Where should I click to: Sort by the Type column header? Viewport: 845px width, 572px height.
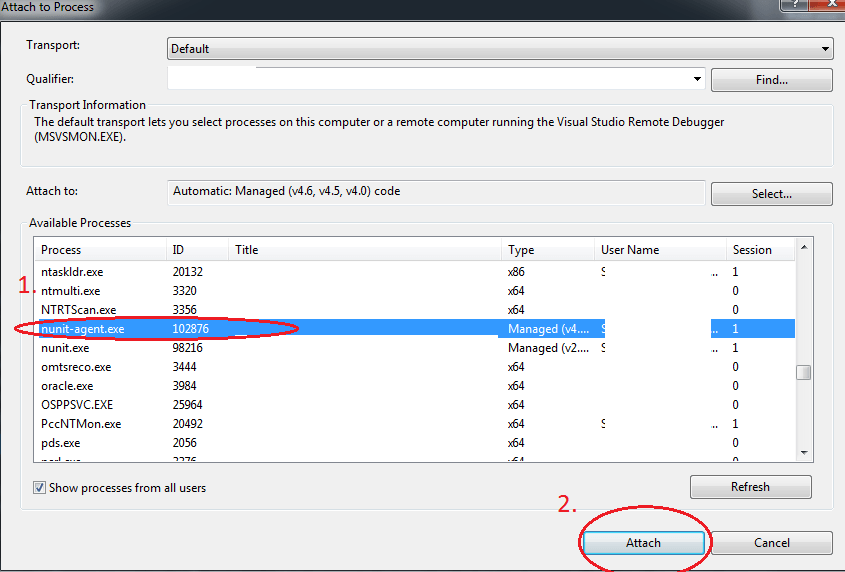pyautogui.click(x=546, y=250)
